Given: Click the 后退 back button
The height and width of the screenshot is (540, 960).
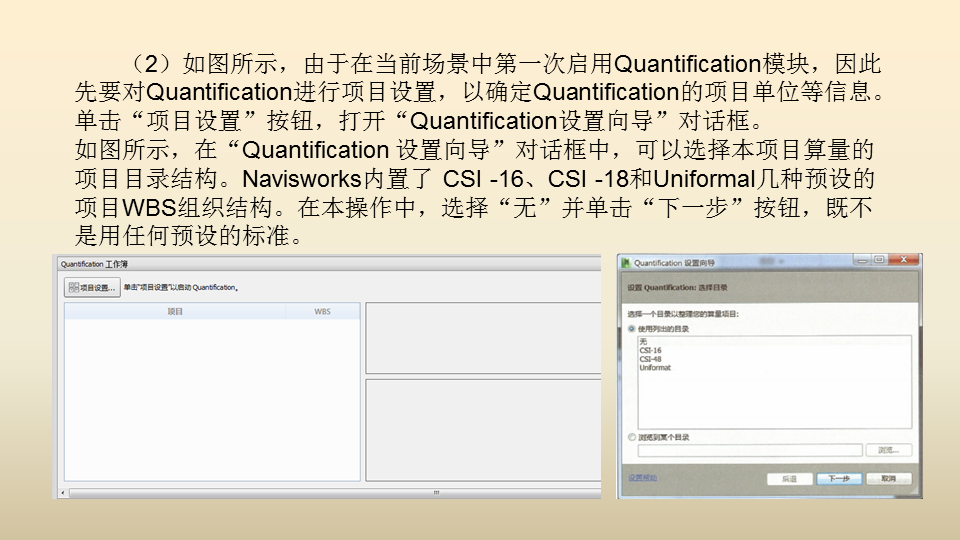Looking at the screenshot, I should 790,479.
